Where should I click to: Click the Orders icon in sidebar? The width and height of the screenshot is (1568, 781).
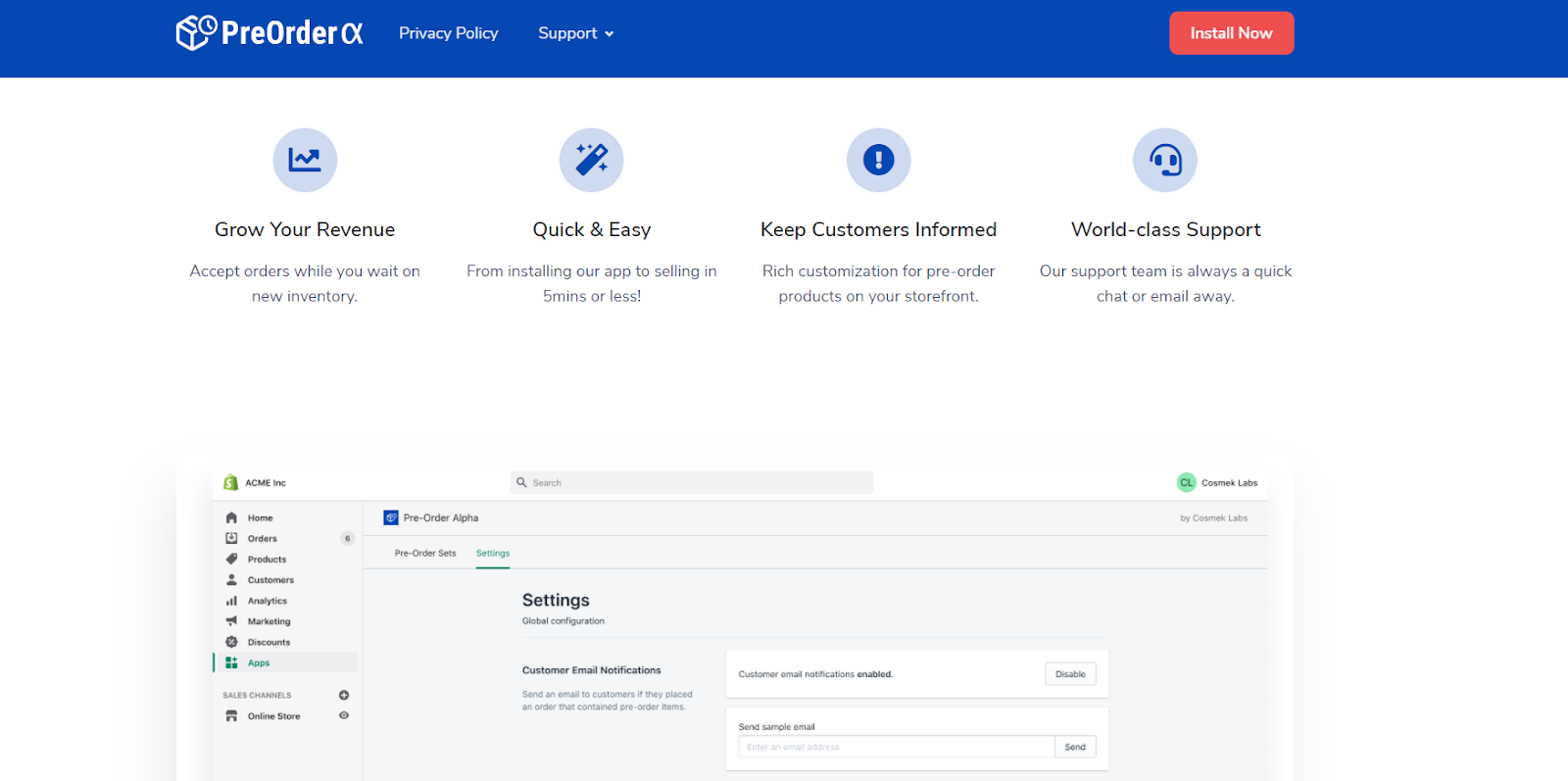pos(231,538)
